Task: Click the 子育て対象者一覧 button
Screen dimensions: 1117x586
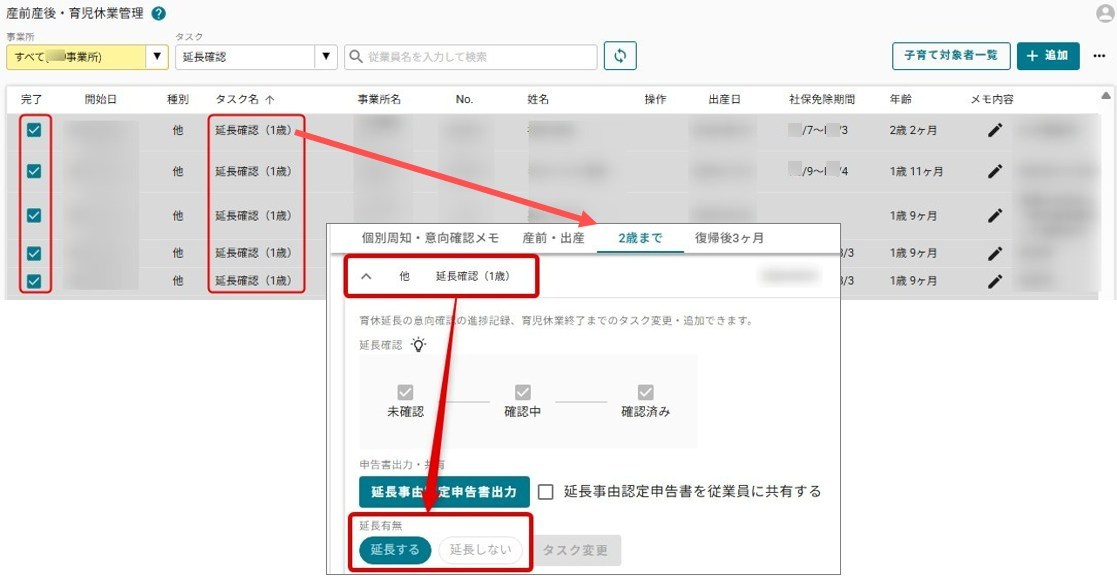Action: tap(951, 56)
